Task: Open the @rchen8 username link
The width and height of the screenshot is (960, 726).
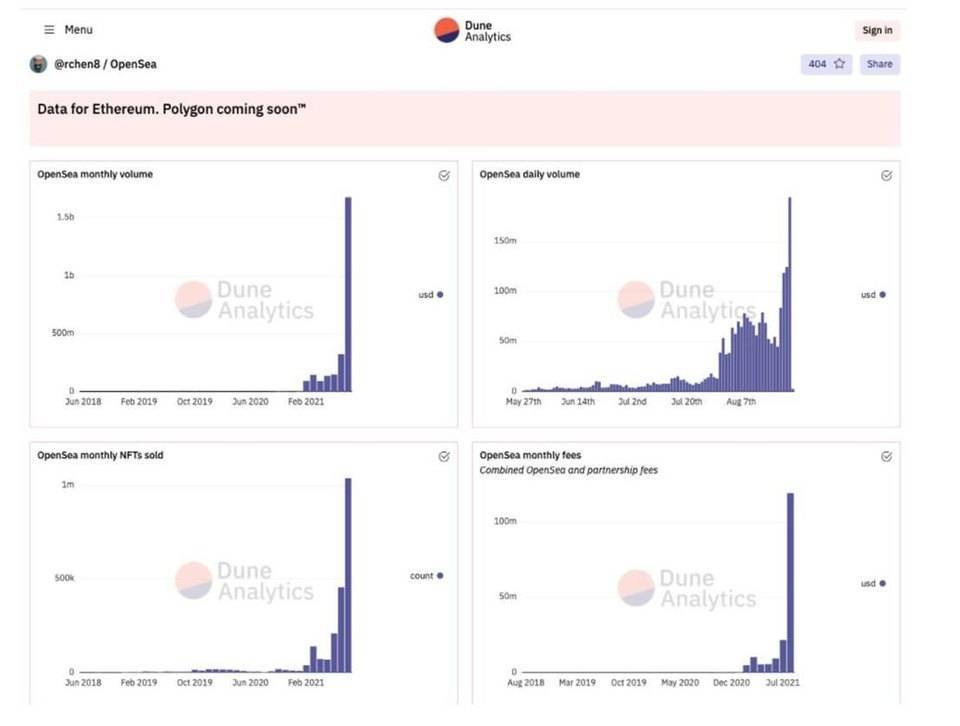Action: (75, 64)
